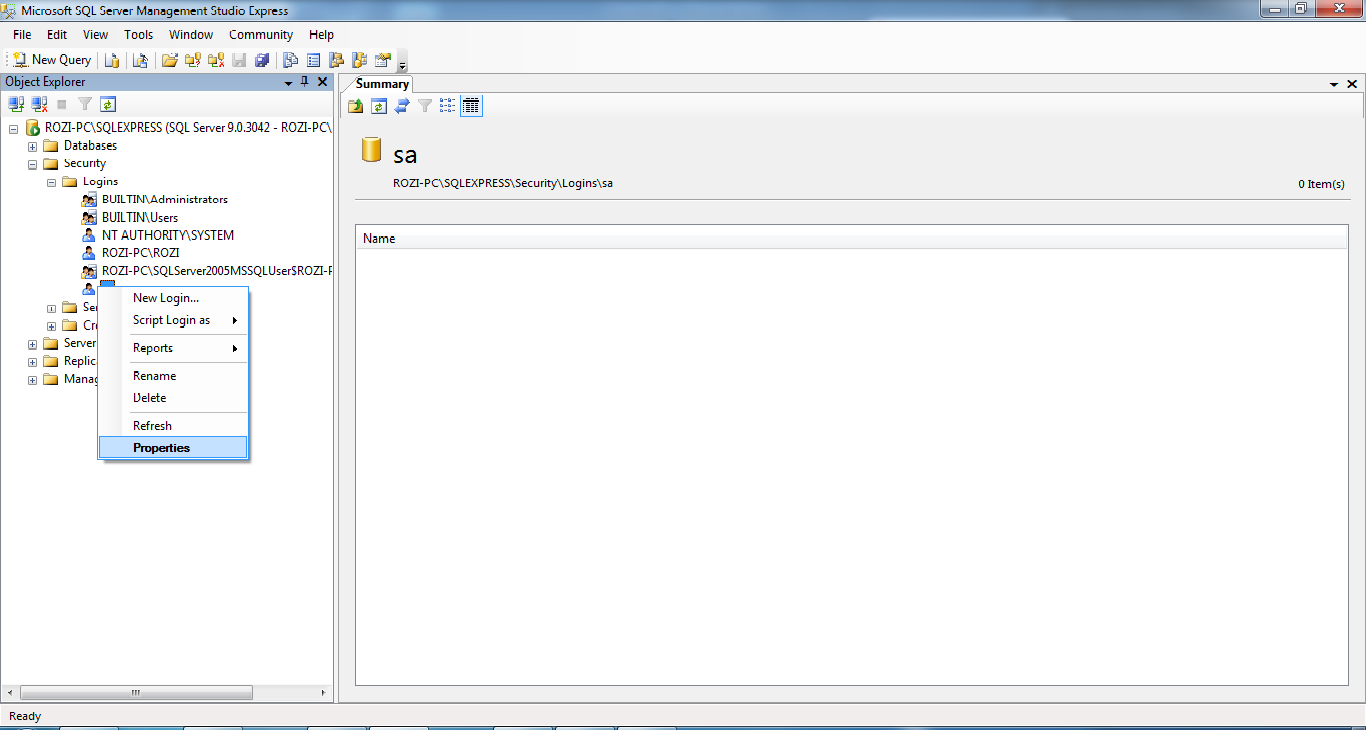Select the Logins folder in tree
This screenshot has width=1366, height=730.
pos(100,182)
